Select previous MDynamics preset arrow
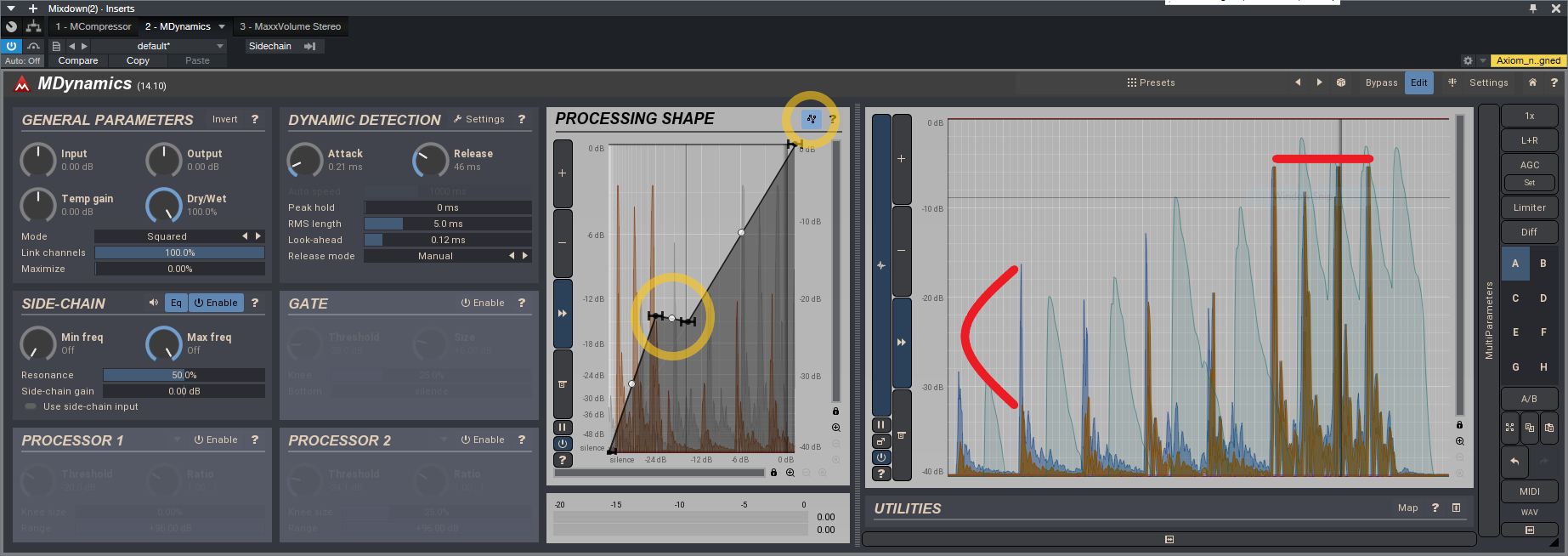The height and width of the screenshot is (556, 1568). pyautogui.click(x=1298, y=82)
